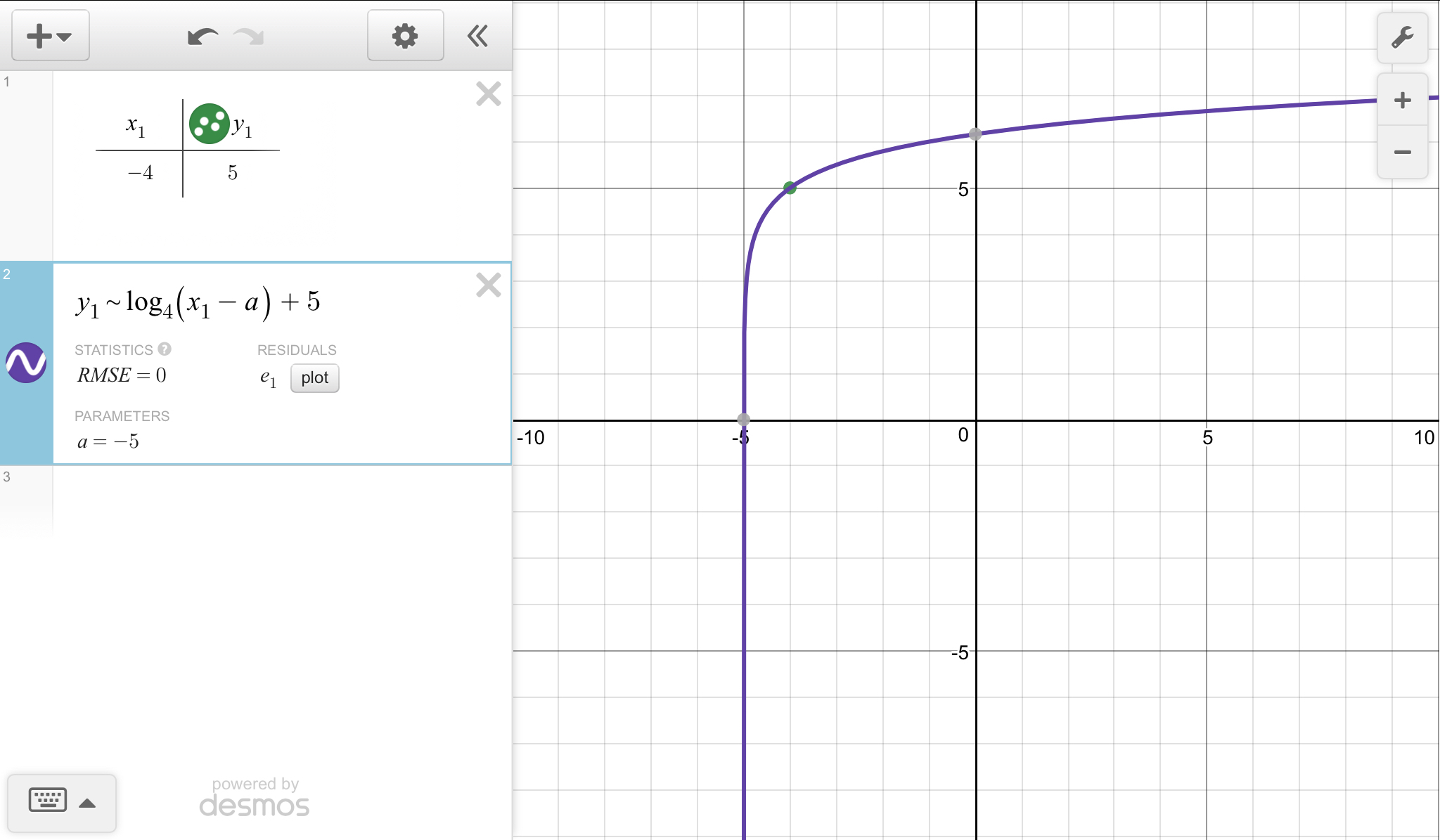Click the powered by desmos link
Screen dimensions: 1440x840
(x=255, y=798)
